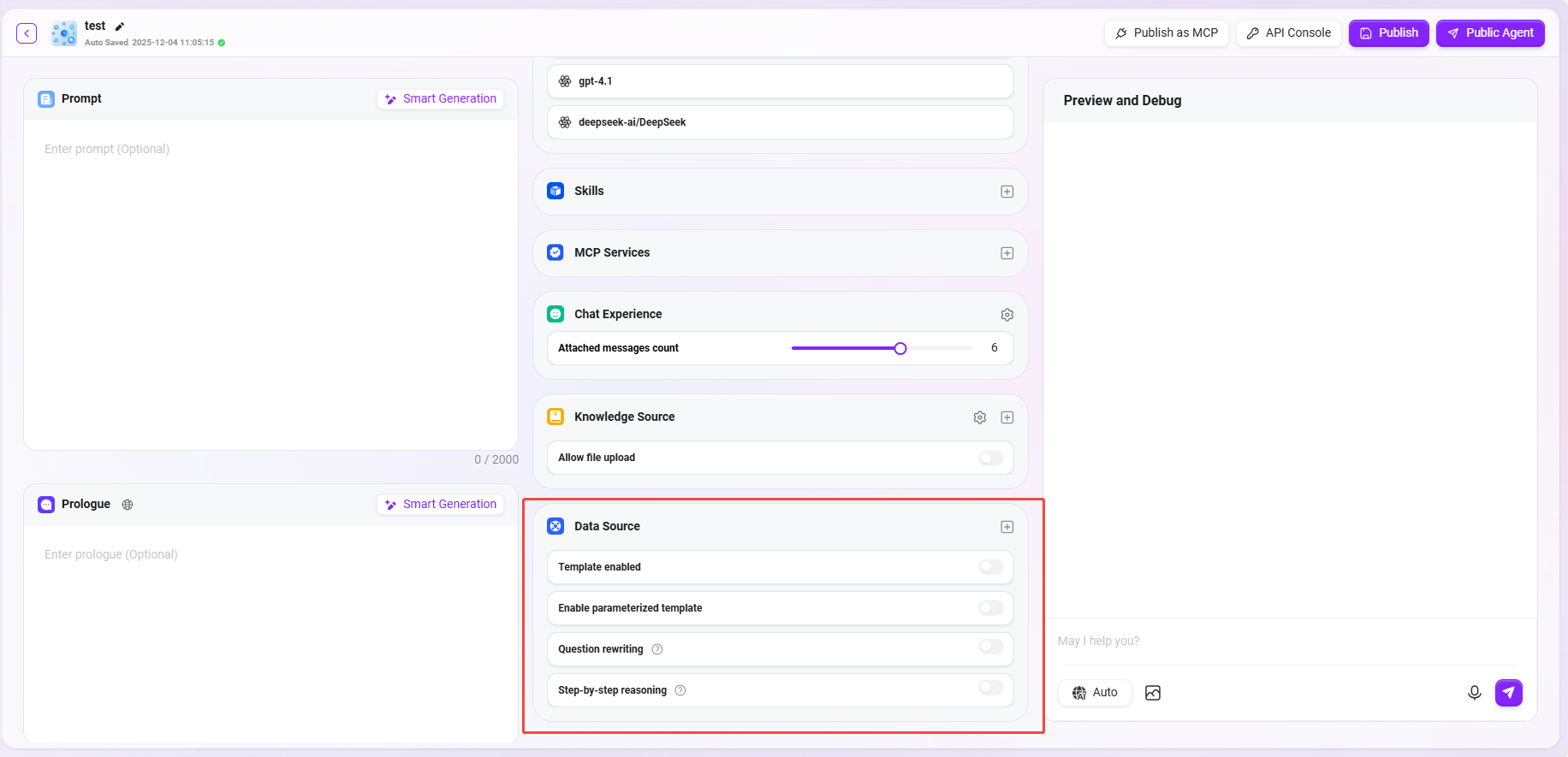Click the globe icon beside Prologue

coord(128,505)
